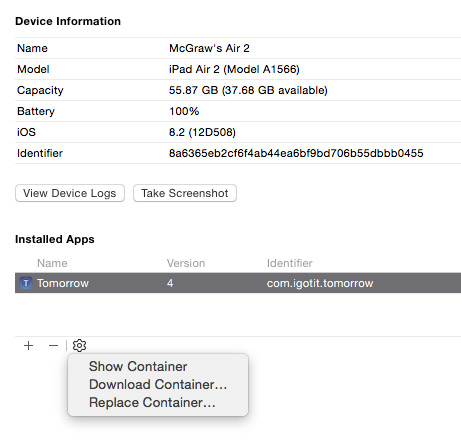Open the gear actions menu
This screenshot has width=461, height=442.
(79, 346)
